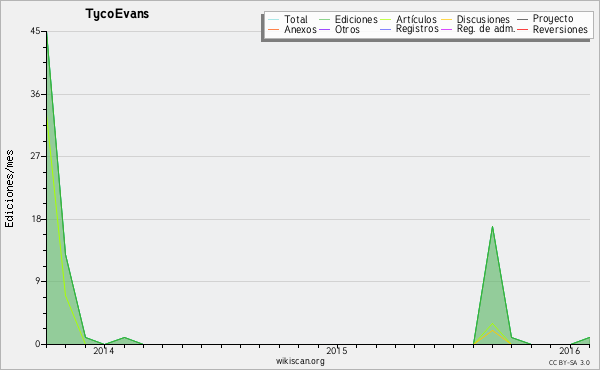Viewport: 600px width, 370px height.
Task: Click the 36 y-axis value
Action: (35, 94)
